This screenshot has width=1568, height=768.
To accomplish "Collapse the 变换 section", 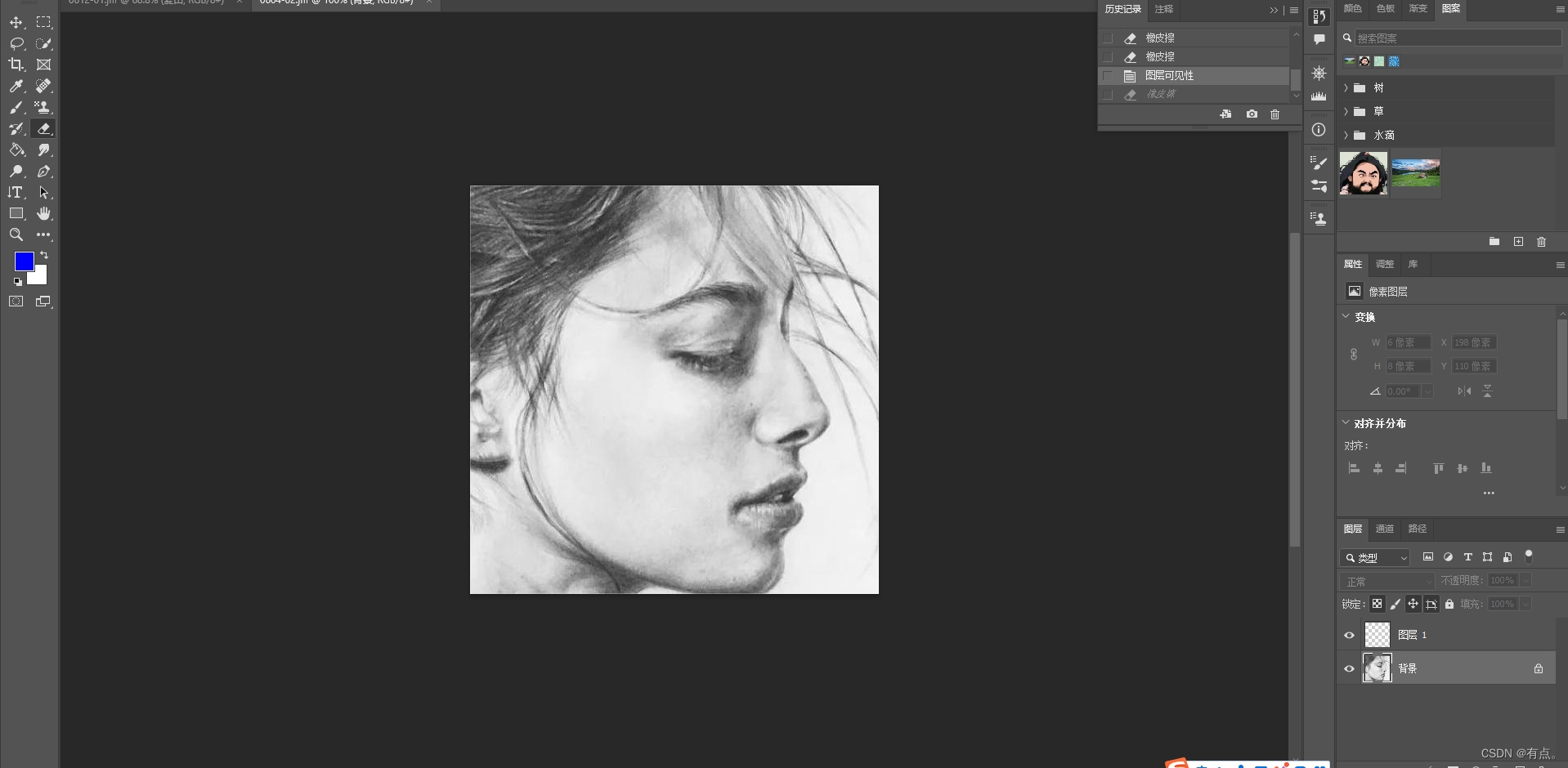I will tap(1346, 316).
